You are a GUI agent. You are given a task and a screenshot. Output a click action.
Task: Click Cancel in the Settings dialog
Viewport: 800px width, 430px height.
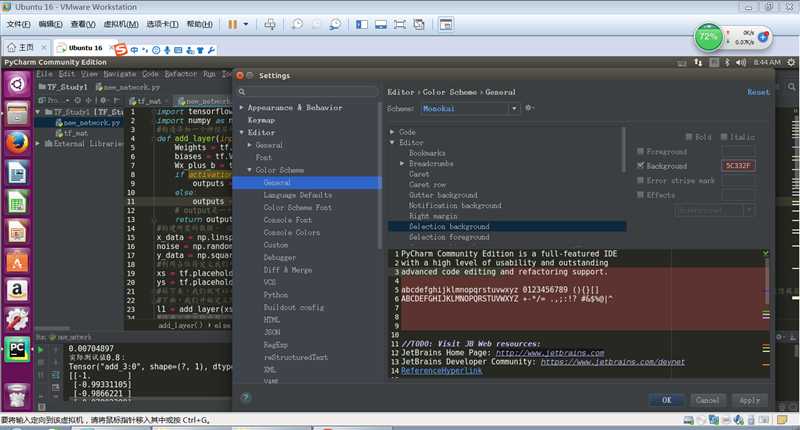pyautogui.click(x=707, y=400)
